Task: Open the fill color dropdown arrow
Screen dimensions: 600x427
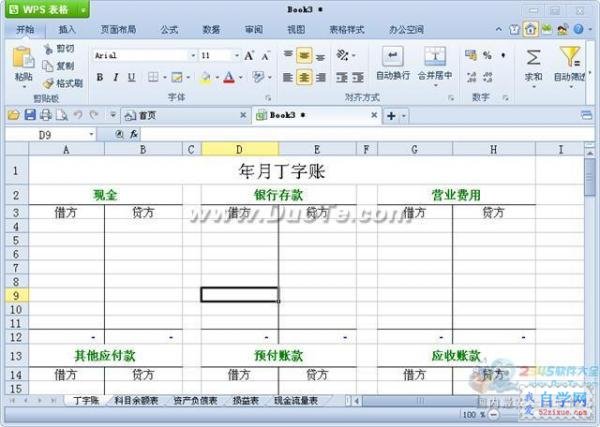Action: [x=217, y=78]
